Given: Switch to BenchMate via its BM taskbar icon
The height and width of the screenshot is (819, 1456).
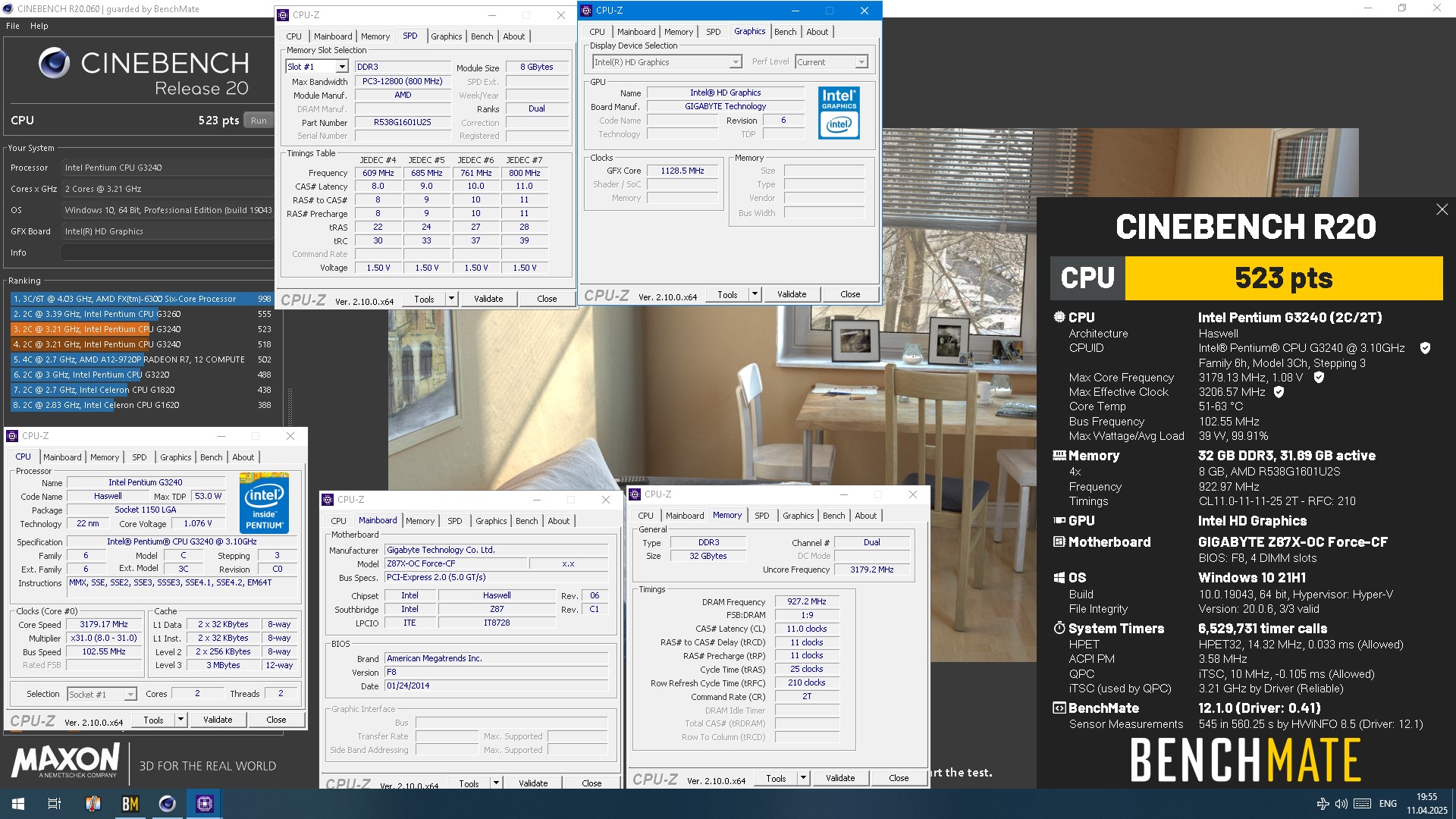Looking at the screenshot, I should coord(130,804).
